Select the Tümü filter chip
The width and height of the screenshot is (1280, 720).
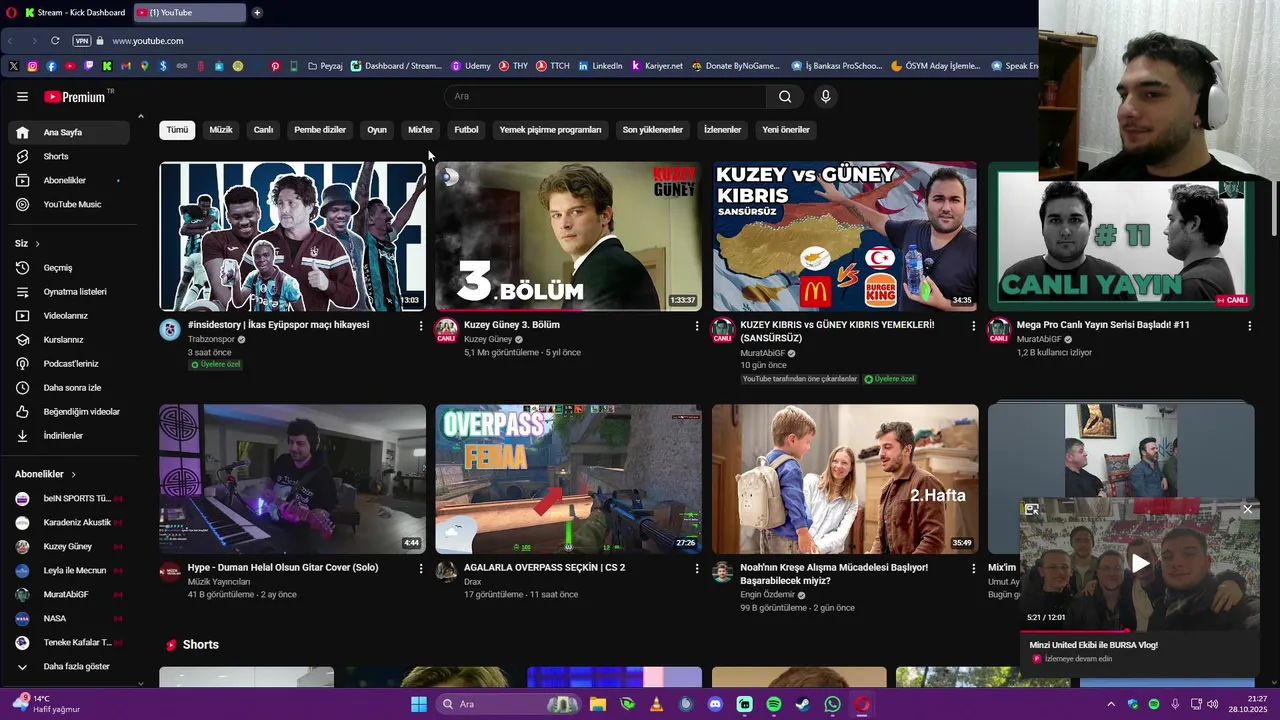point(177,130)
